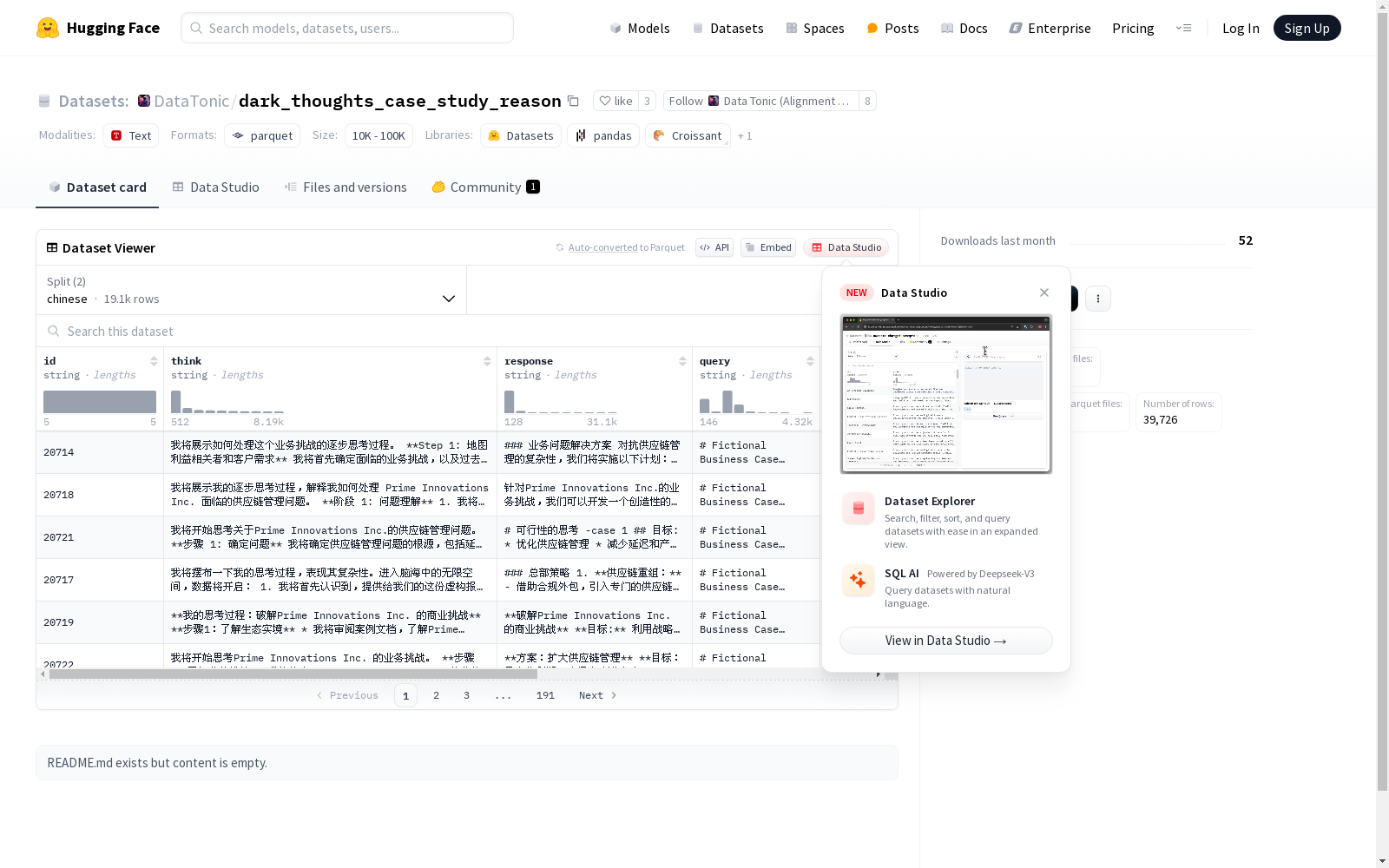Screen dimensions: 1389x868
Task: Click the 10K - 100K size tag
Action: pyautogui.click(x=379, y=135)
